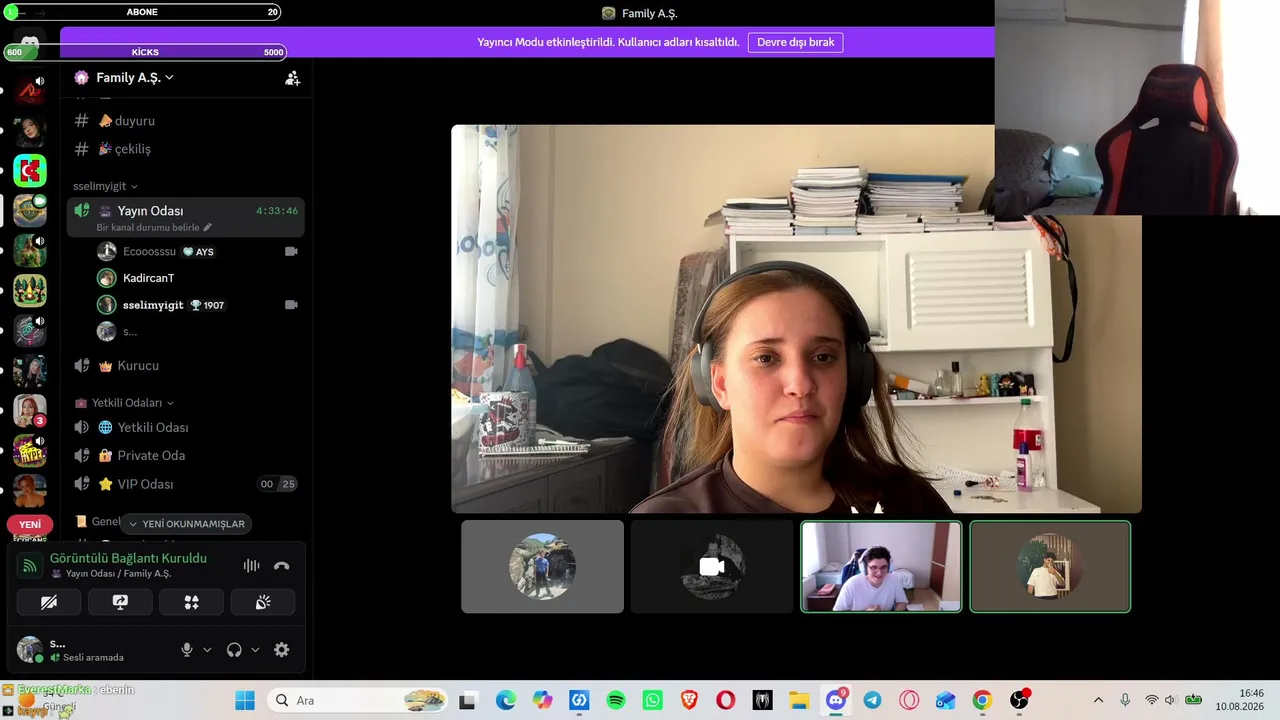This screenshot has width=1280, height=720.
Task: Open Discord user settings gear
Action: [282, 650]
